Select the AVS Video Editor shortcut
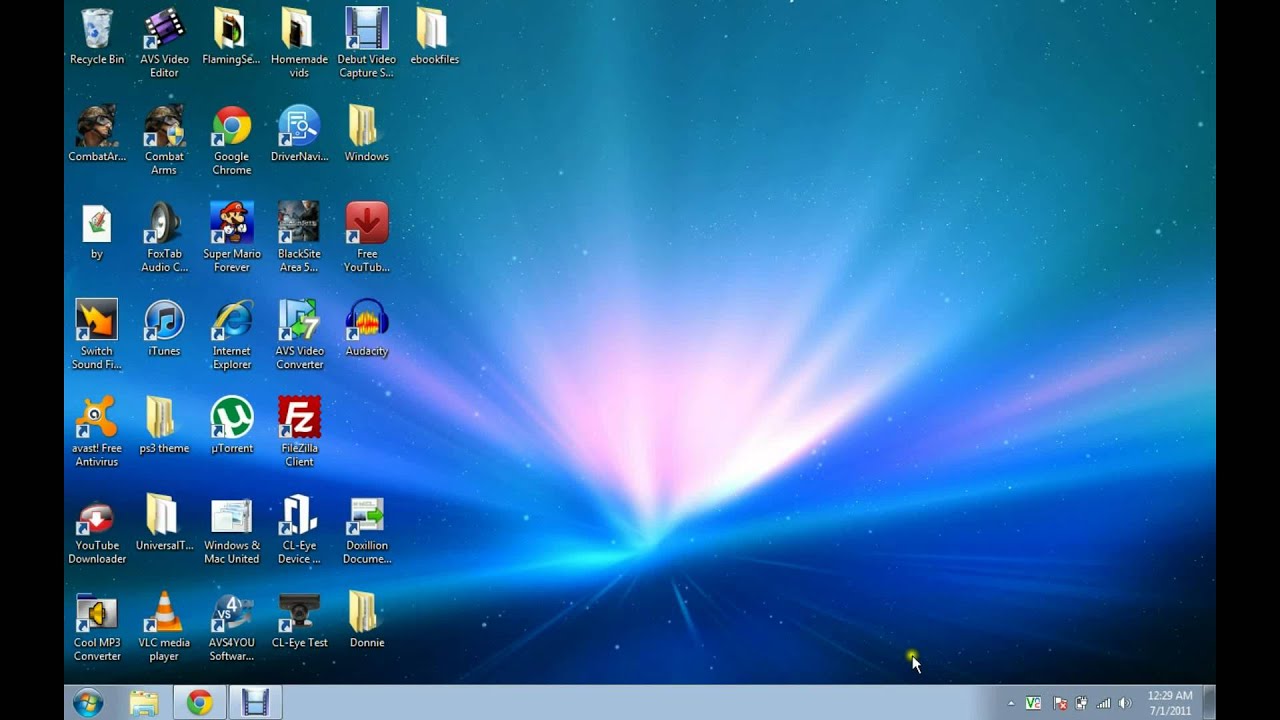This screenshot has height=720, width=1280. (x=164, y=42)
